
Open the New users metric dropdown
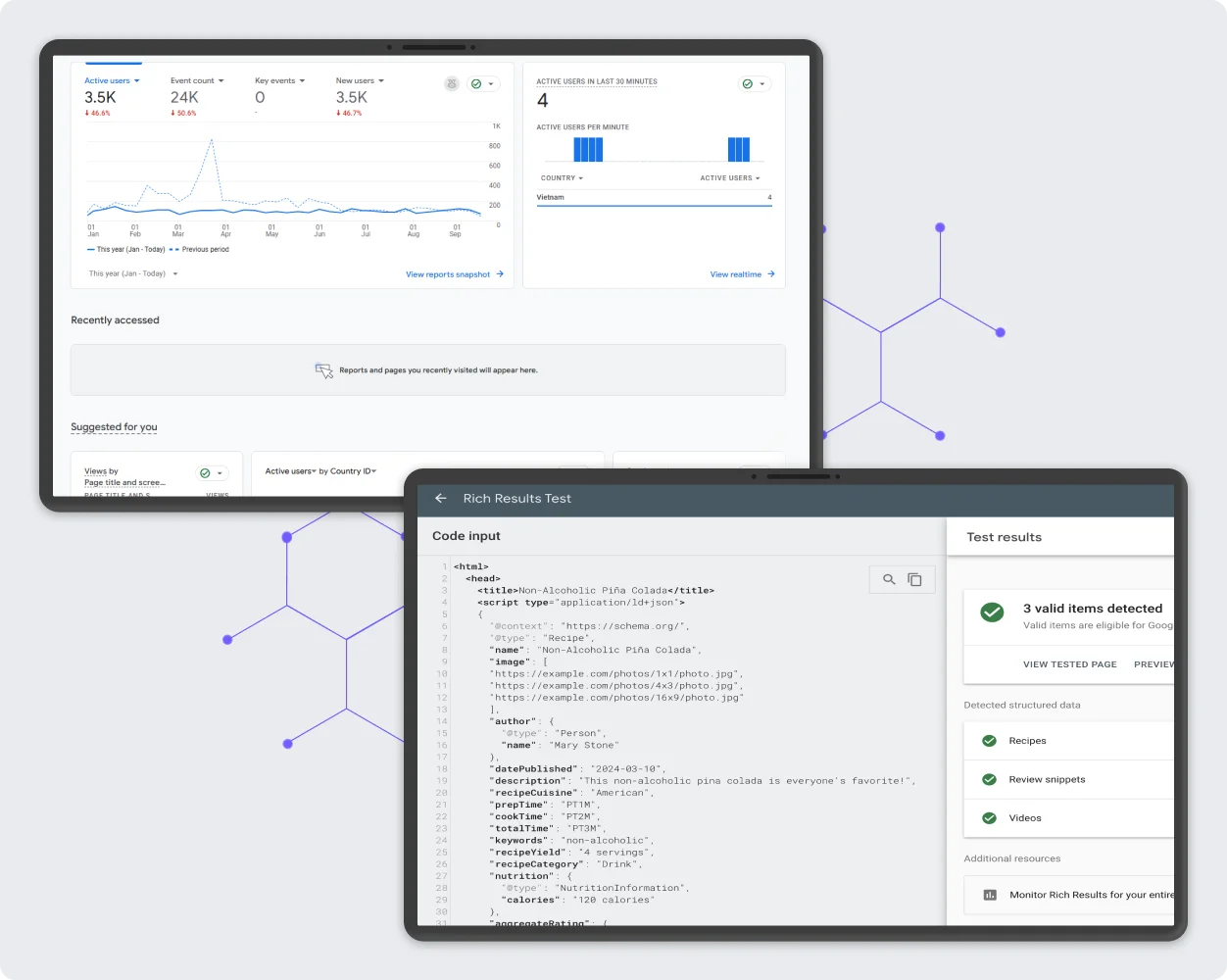coord(360,81)
